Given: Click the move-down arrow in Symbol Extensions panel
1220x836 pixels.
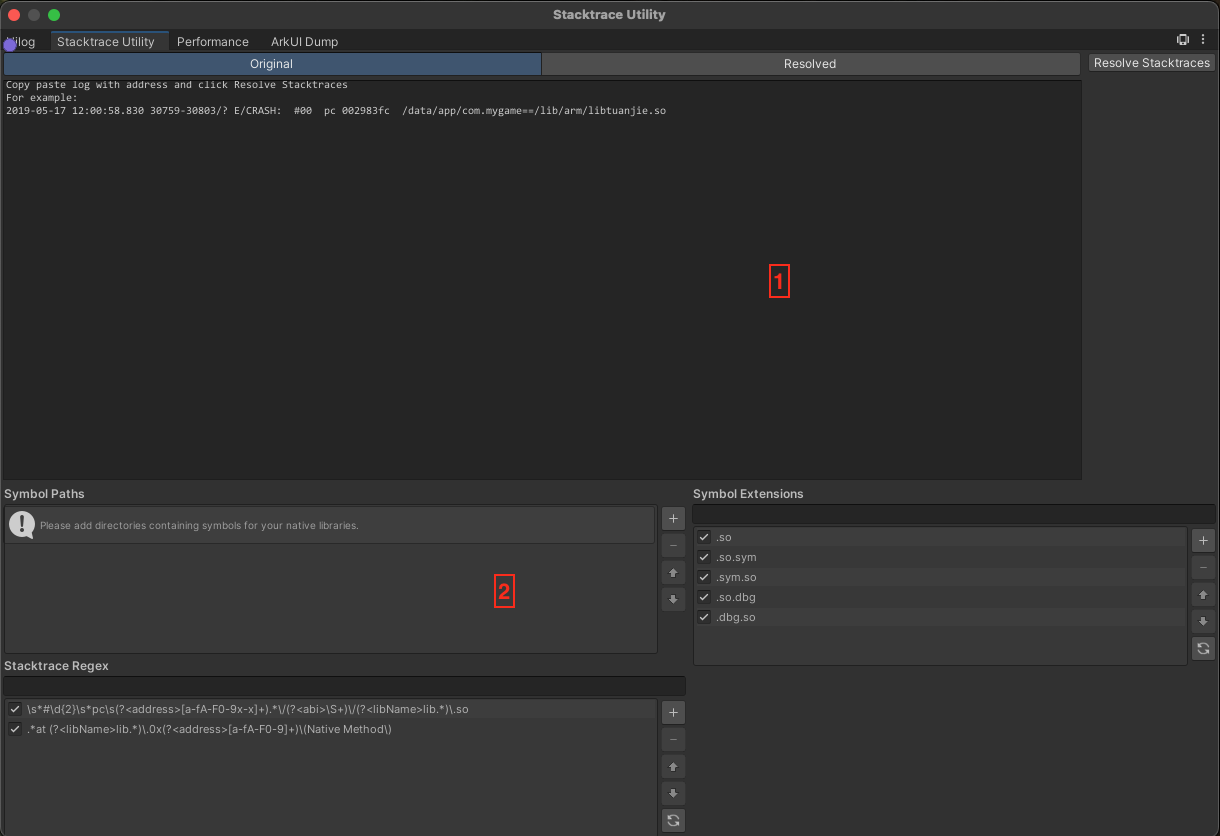Looking at the screenshot, I should point(1203,621).
